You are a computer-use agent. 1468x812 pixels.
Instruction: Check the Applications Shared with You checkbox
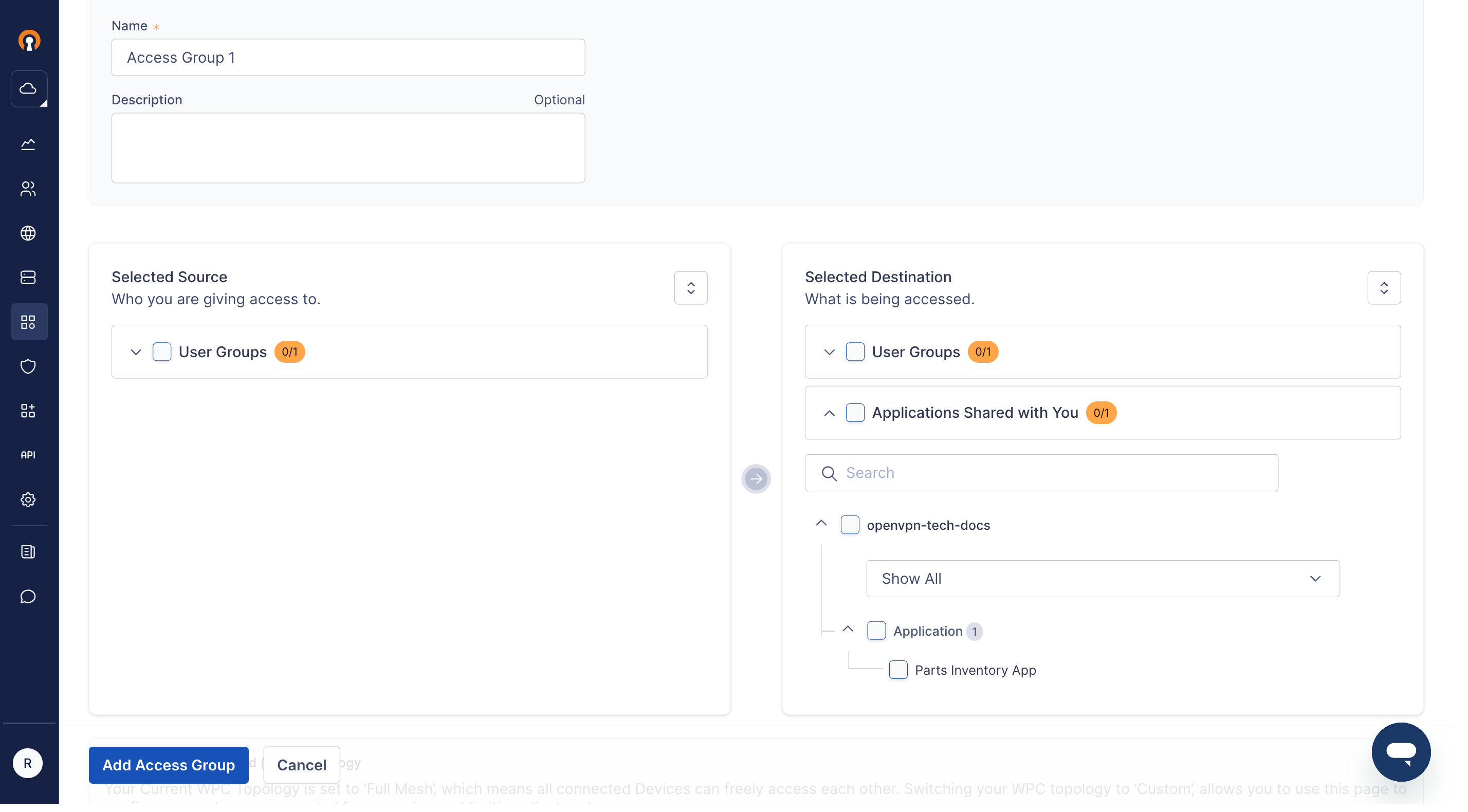pos(855,413)
